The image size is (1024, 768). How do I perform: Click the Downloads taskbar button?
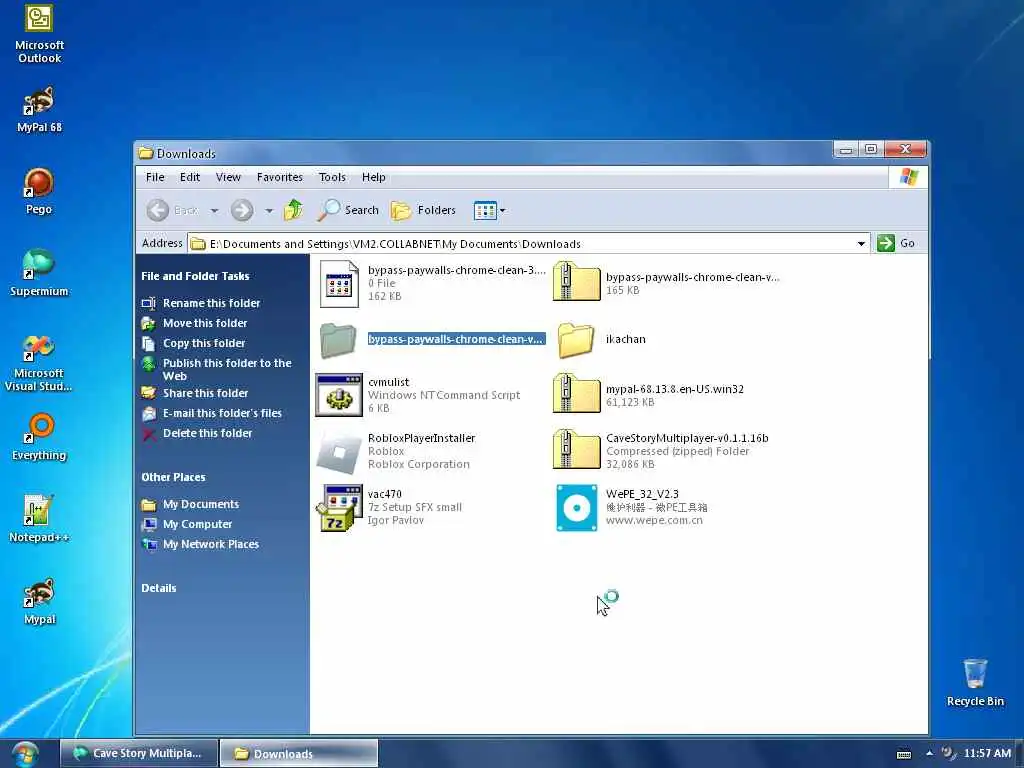tap(298, 754)
